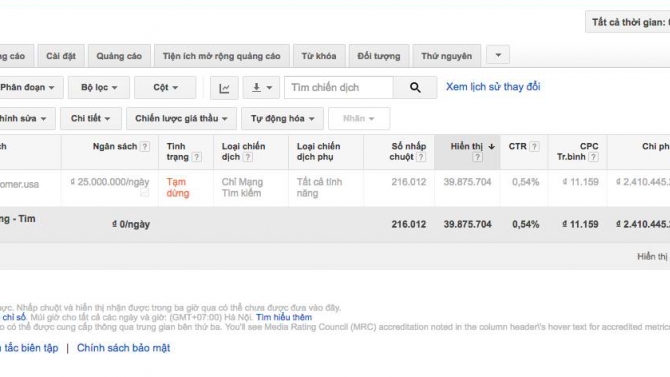The image size is (670, 377).
Task: Open the Tất cả thời gian date range
Action: (628, 22)
